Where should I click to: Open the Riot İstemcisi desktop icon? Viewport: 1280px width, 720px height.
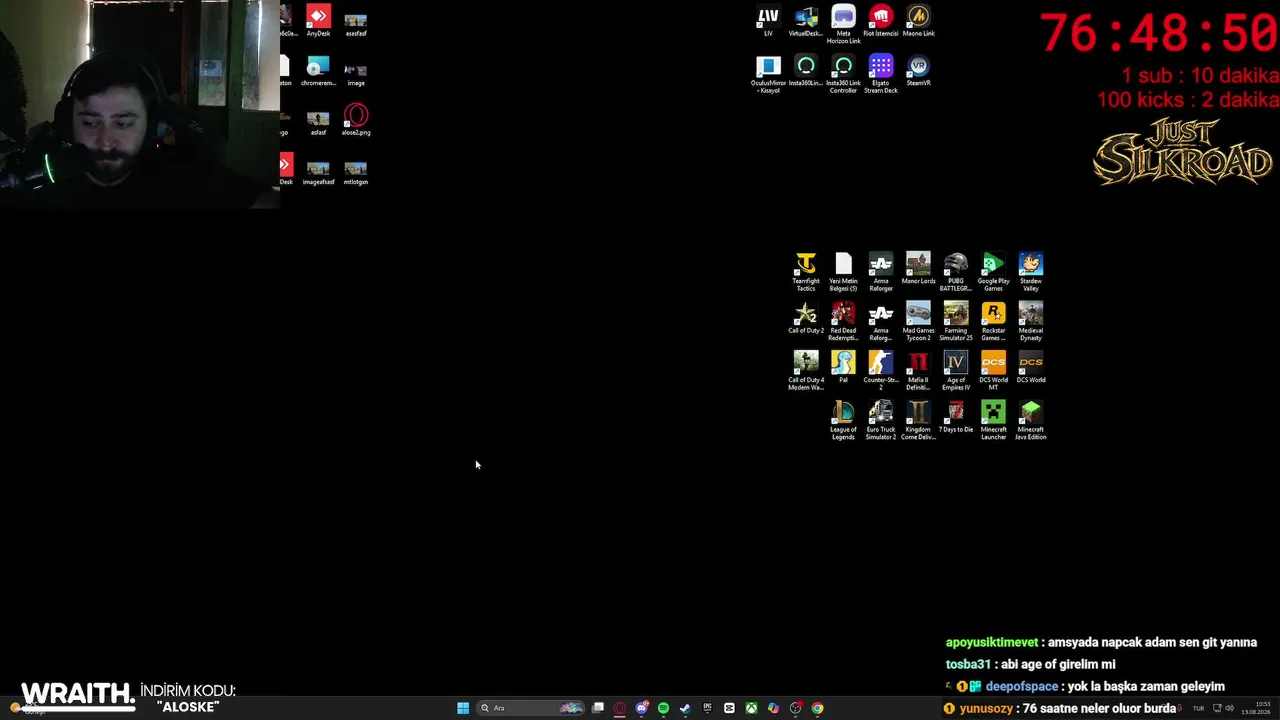point(881,21)
